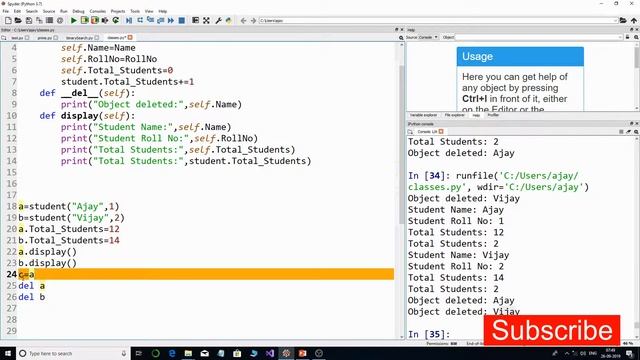
Task: Switch to File explorer tab
Action: [454, 116]
